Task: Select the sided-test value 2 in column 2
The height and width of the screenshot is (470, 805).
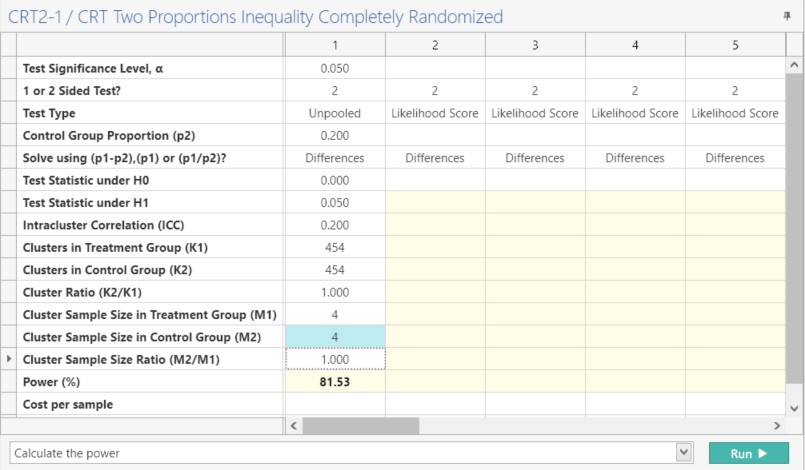Action: (435, 90)
